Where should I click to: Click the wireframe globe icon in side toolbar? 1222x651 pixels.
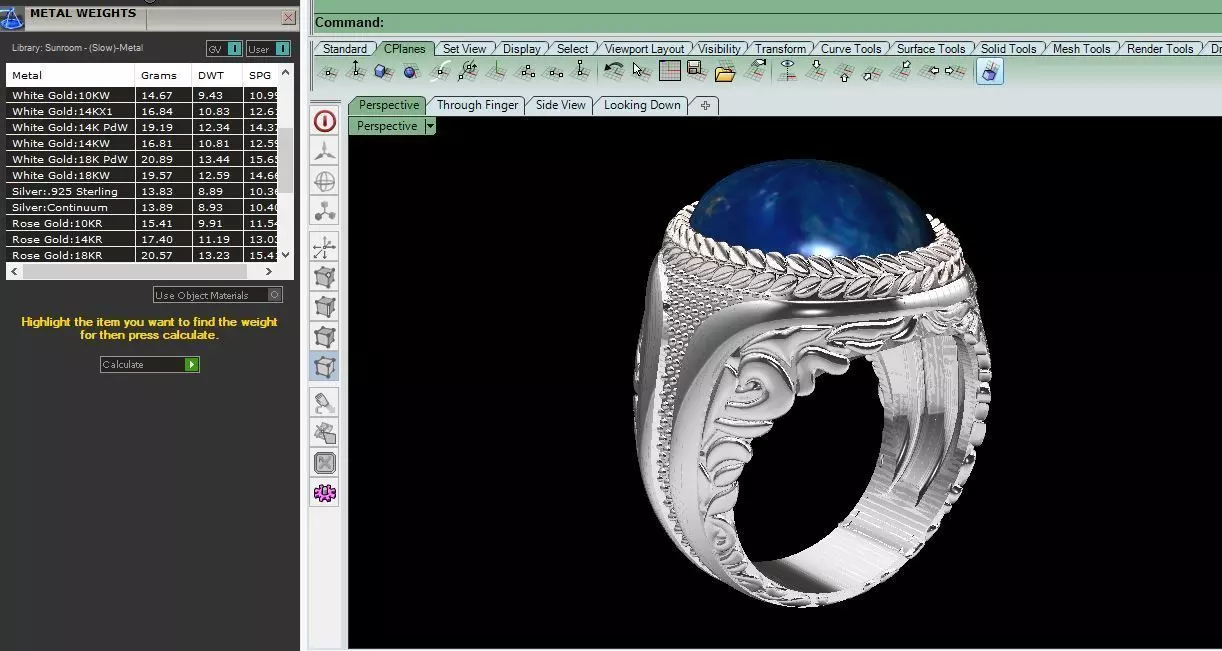point(325,182)
